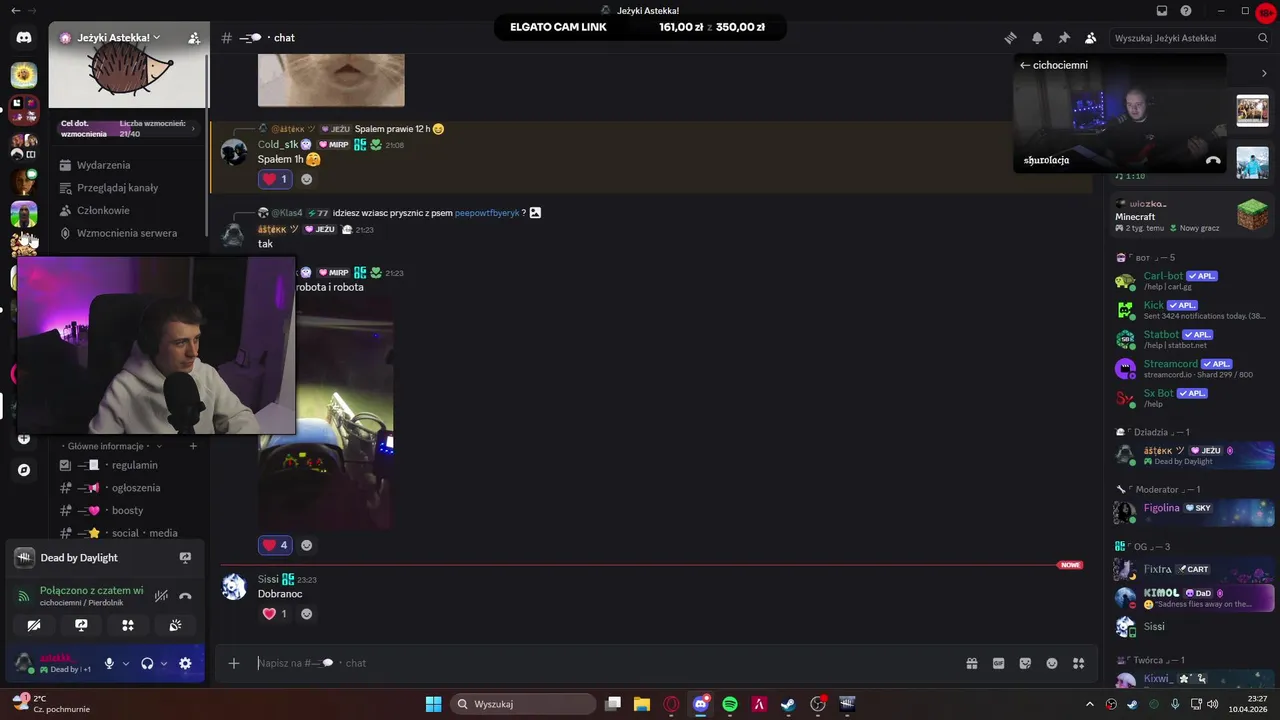Open Activities icon in voice panel
This screenshot has height=720, width=1280.
click(x=128, y=625)
